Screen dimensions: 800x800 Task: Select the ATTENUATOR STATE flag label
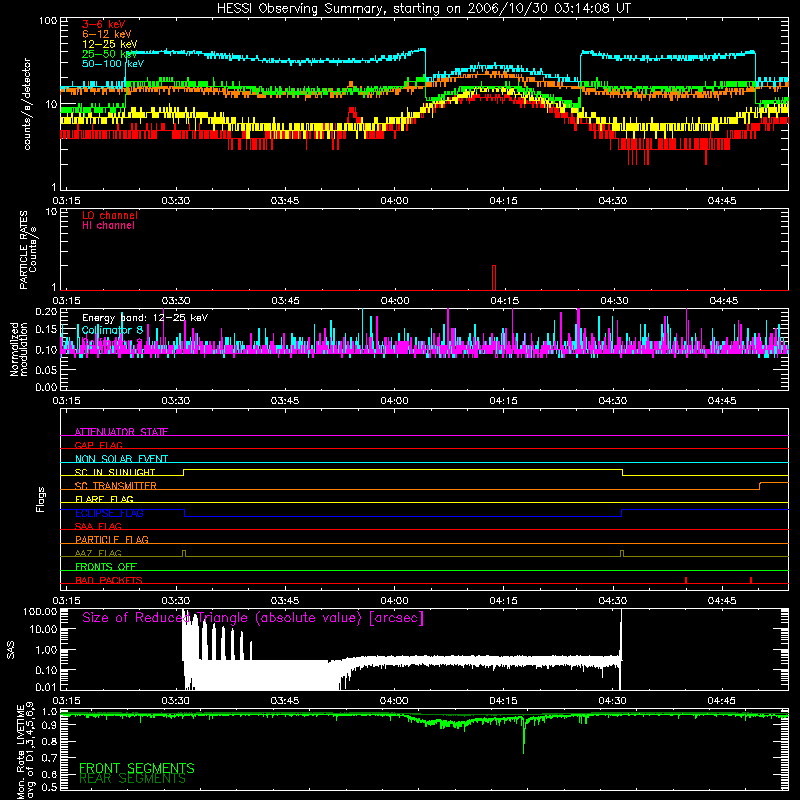pyautogui.click(x=121, y=432)
